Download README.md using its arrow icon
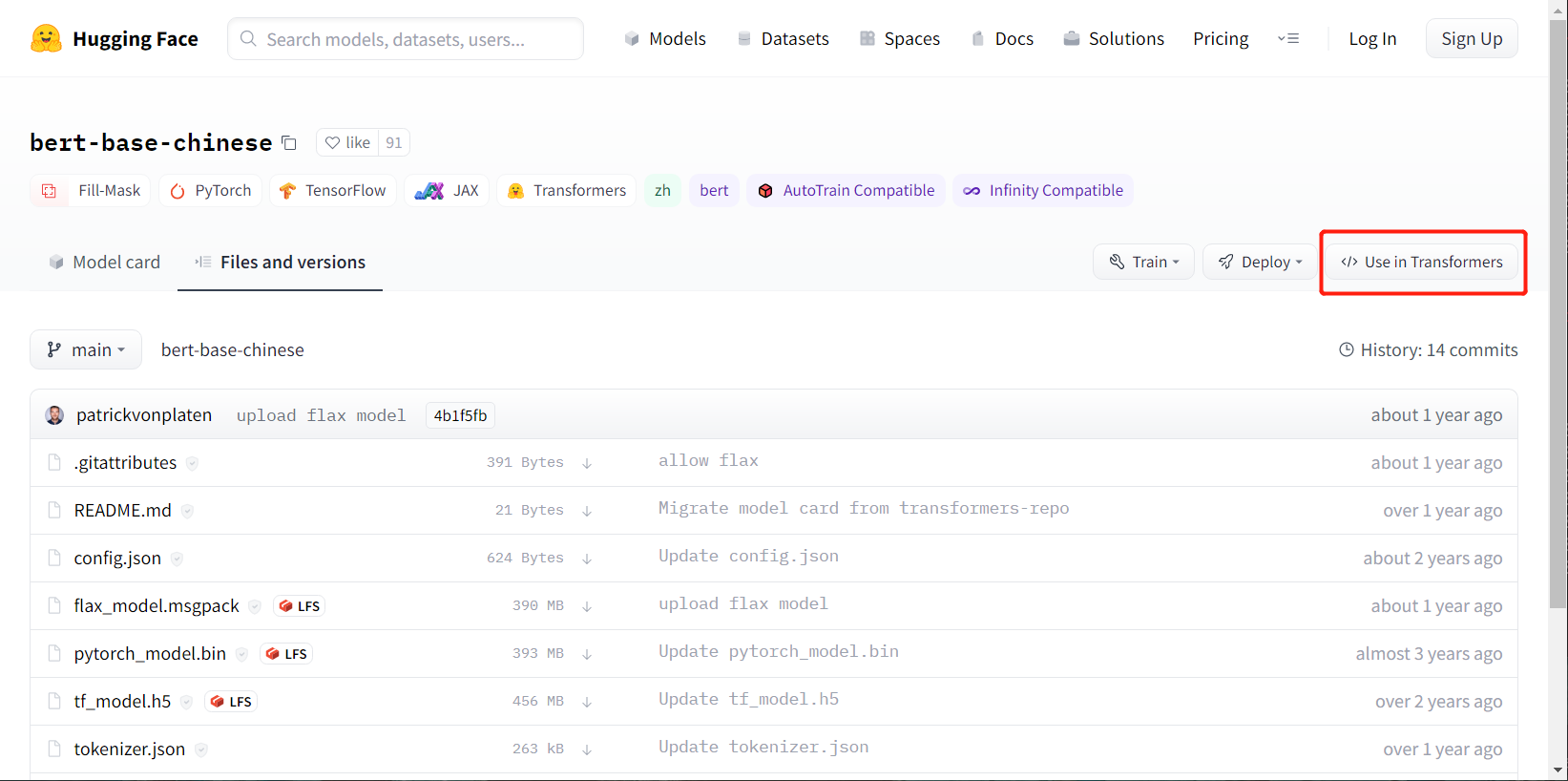This screenshot has width=1568, height=781. click(587, 511)
